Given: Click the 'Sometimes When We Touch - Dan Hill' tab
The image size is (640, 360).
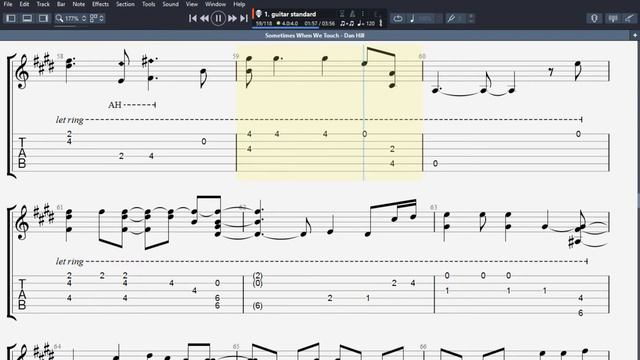Looking at the screenshot, I should pyautogui.click(x=315, y=36).
